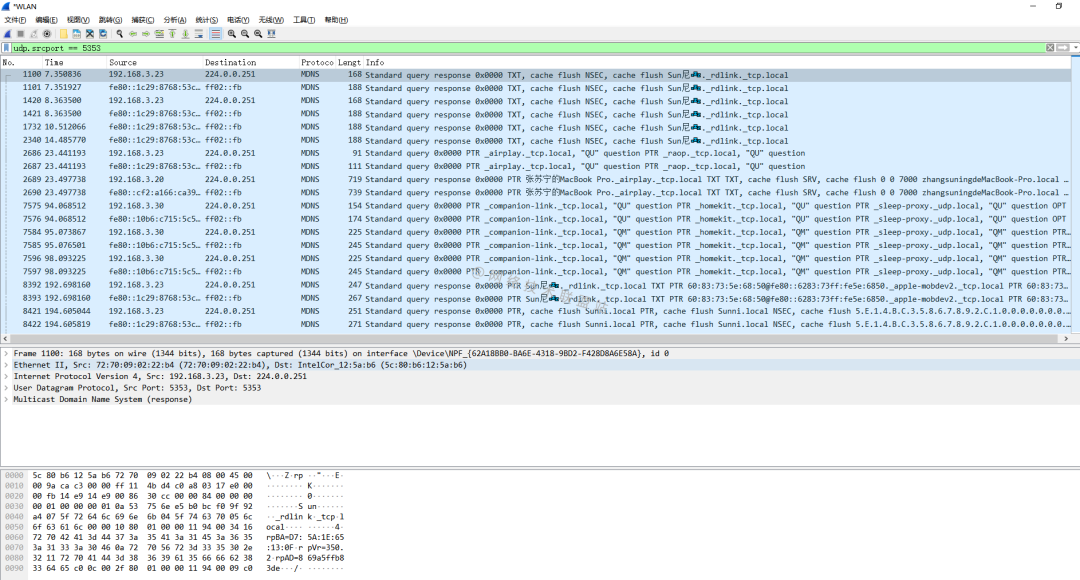This screenshot has height=580, width=1080.
Task: Open the 文件(F) menu
Action: 15,20
